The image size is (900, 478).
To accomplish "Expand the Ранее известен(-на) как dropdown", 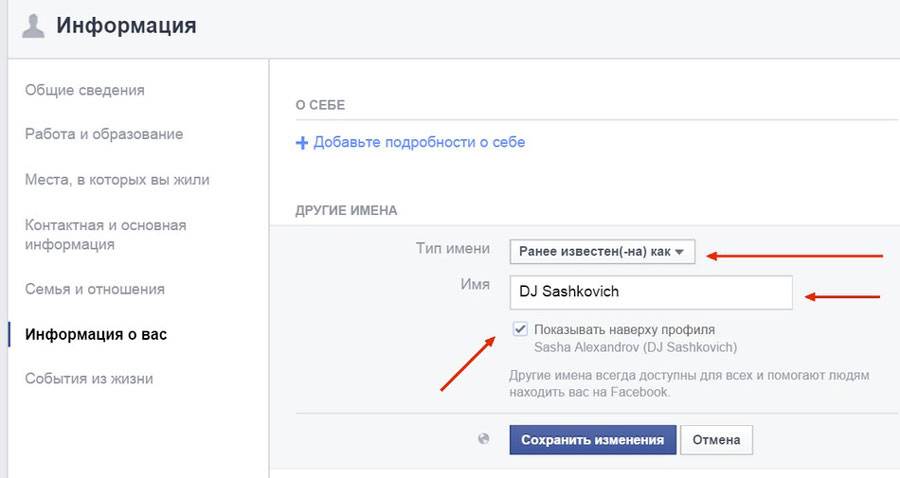I will pos(601,252).
